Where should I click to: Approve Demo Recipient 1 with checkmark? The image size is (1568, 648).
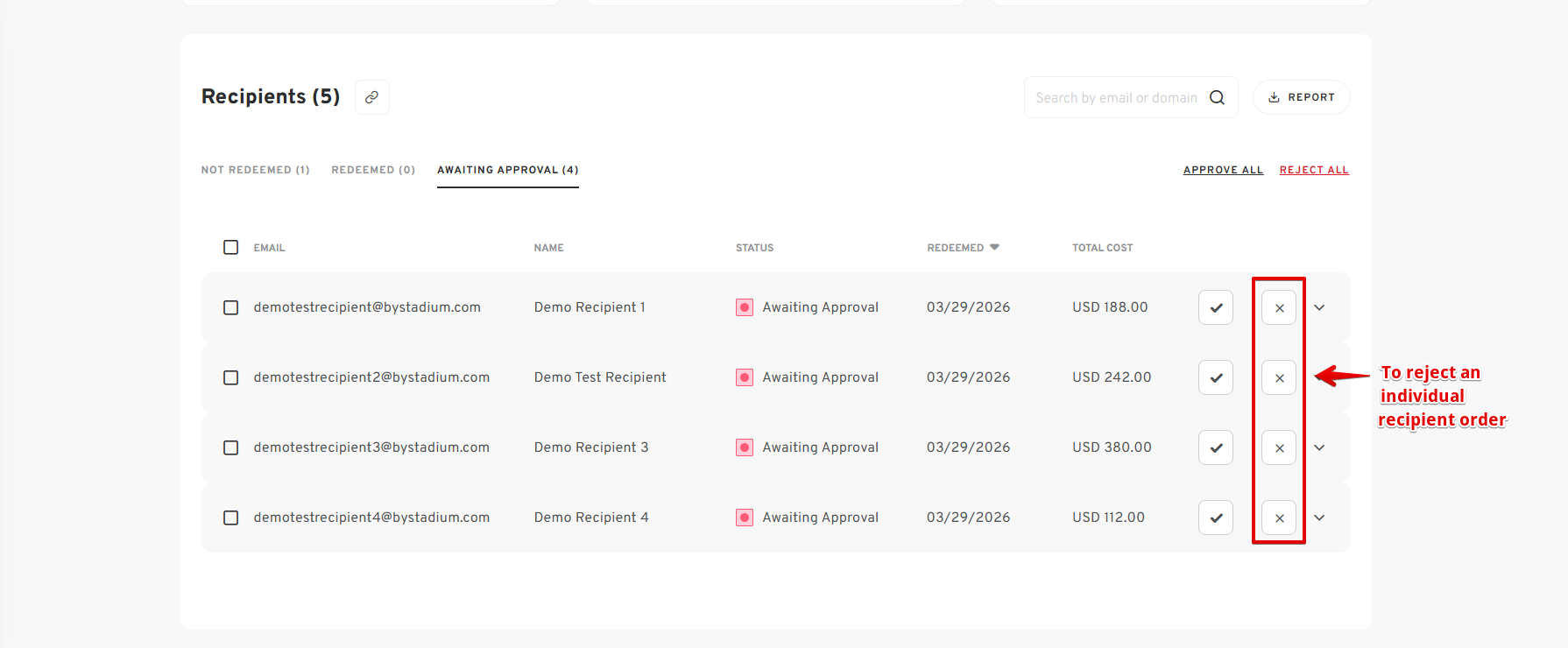tap(1215, 307)
